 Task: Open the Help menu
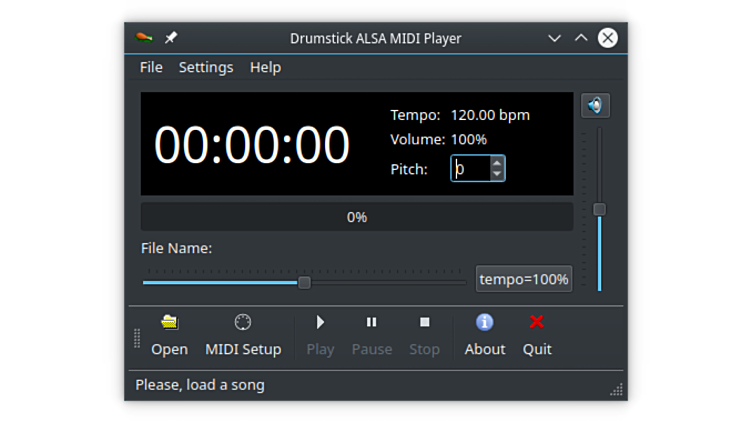coord(265,67)
